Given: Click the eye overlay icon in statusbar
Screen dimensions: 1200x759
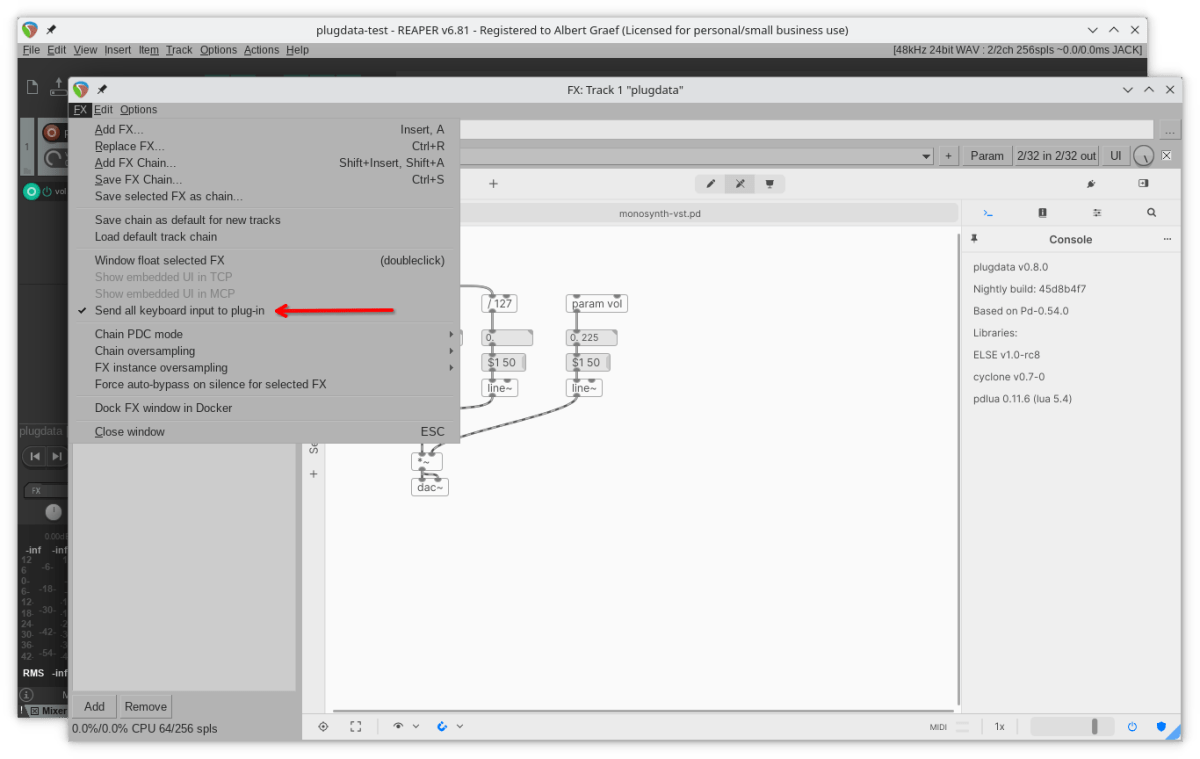Looking at the screenshot, I should point(398,727).
